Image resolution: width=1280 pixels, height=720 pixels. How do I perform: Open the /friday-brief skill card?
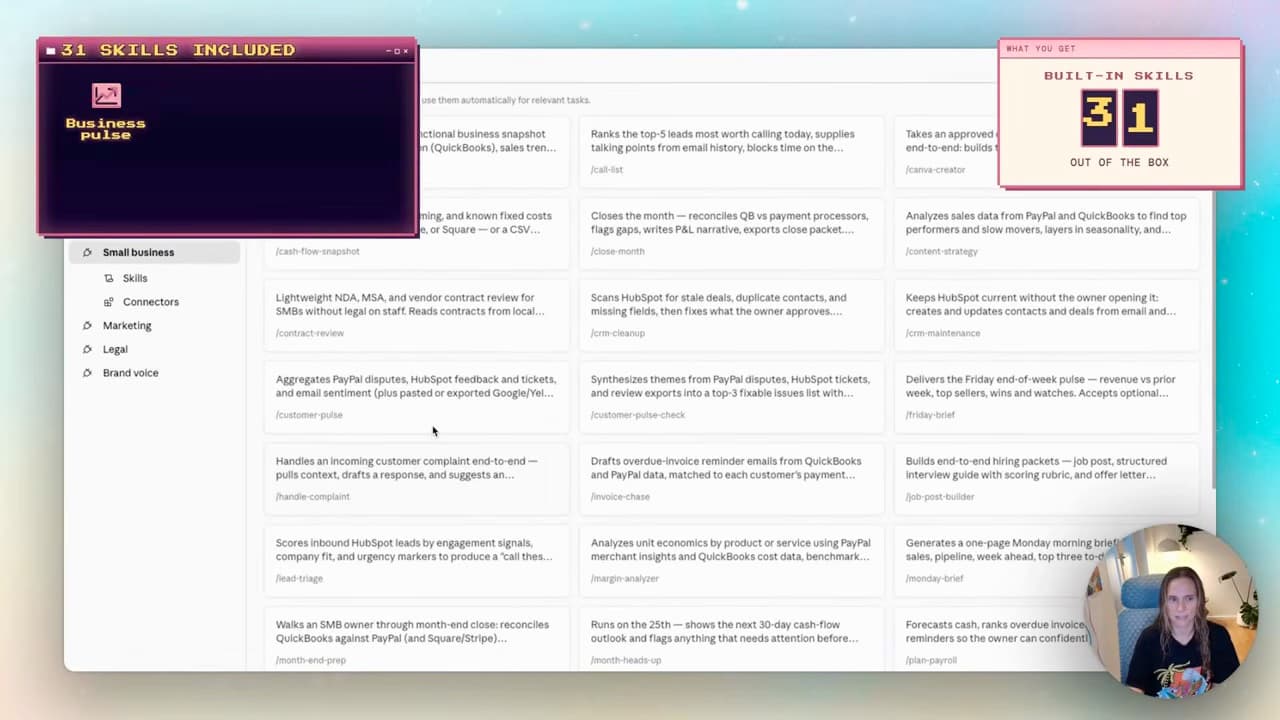(1047, 397)
